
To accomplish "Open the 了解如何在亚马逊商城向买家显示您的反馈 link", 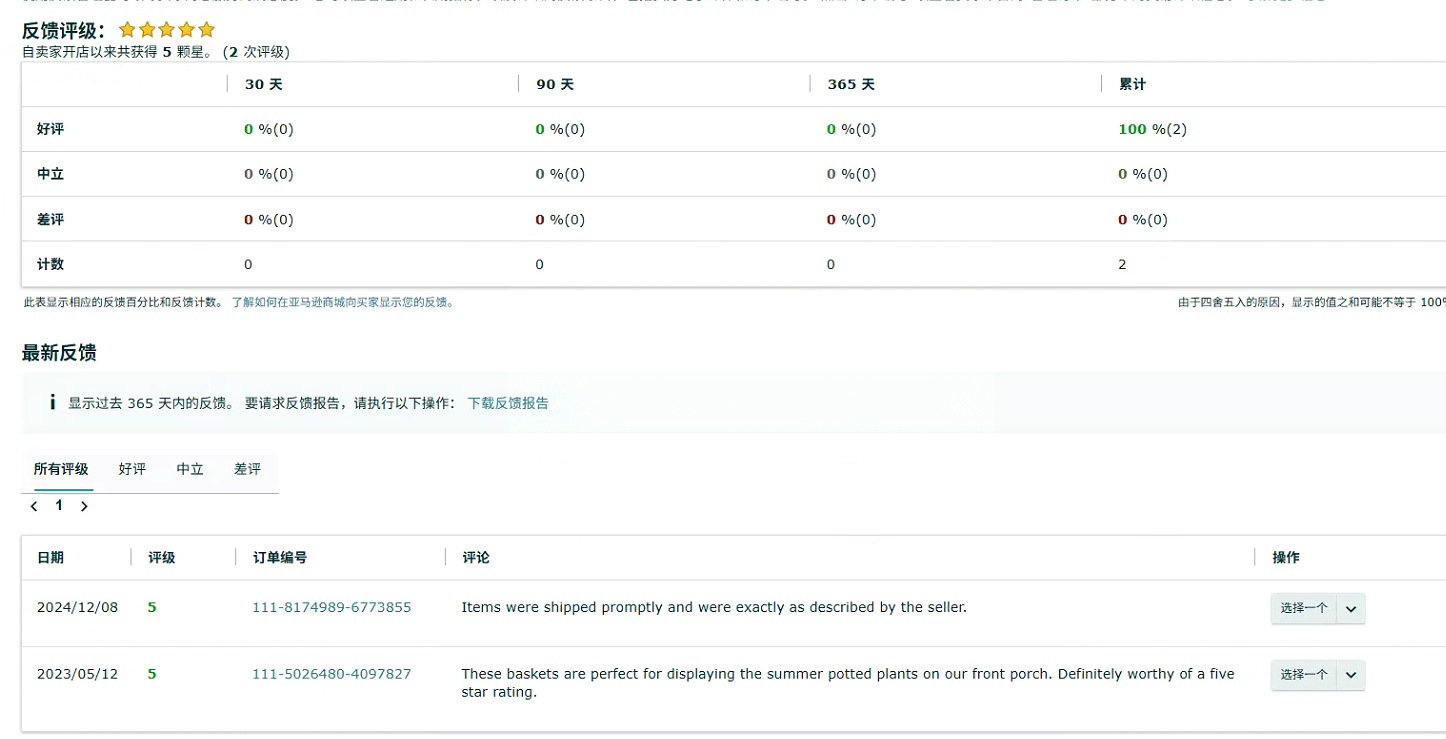I will tap(344, 302).
